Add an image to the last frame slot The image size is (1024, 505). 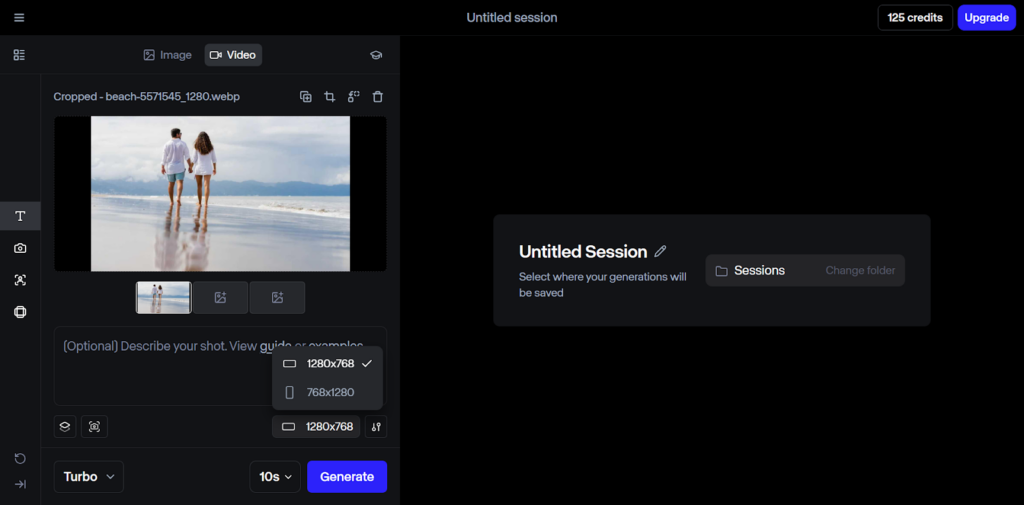pyautogui.click(x=278, y=297)
